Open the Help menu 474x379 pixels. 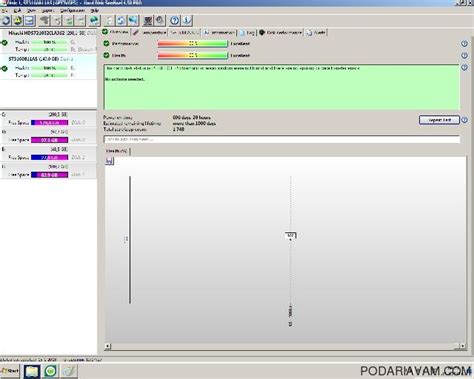click(94, 11)
